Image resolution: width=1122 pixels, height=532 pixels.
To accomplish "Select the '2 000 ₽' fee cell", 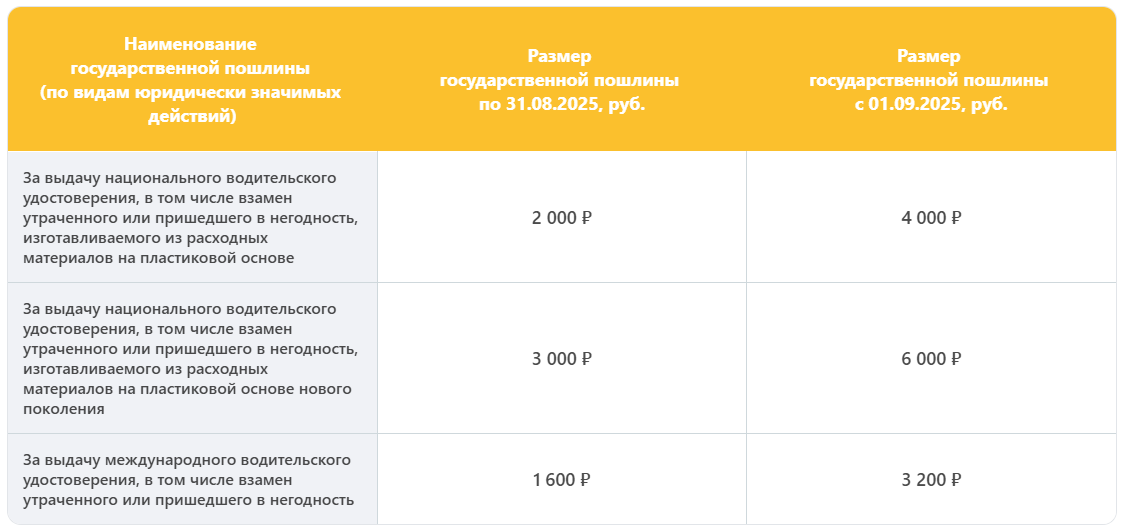I will coord(561,217).
